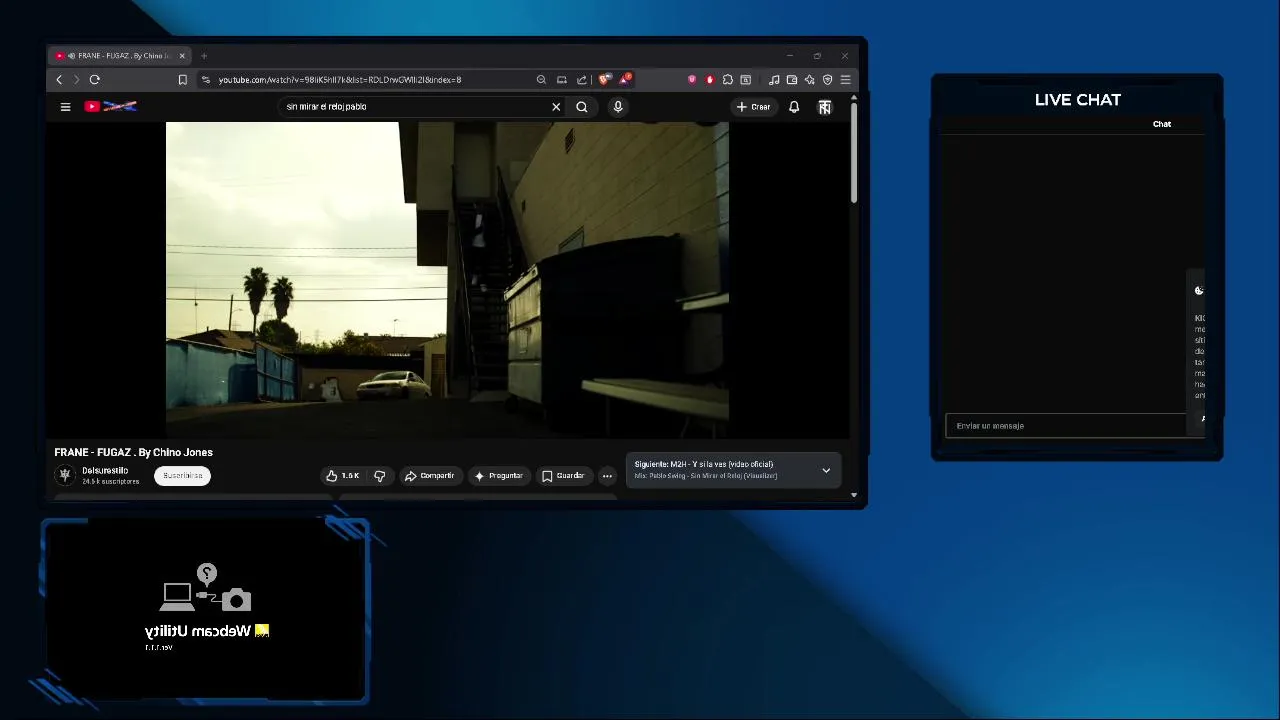The width and height of the screenshot is (1280, 720).
Task: Click the video title 'FRANE - FUGAZ . By Chino Jones'
Action: [x=133, y=453]
